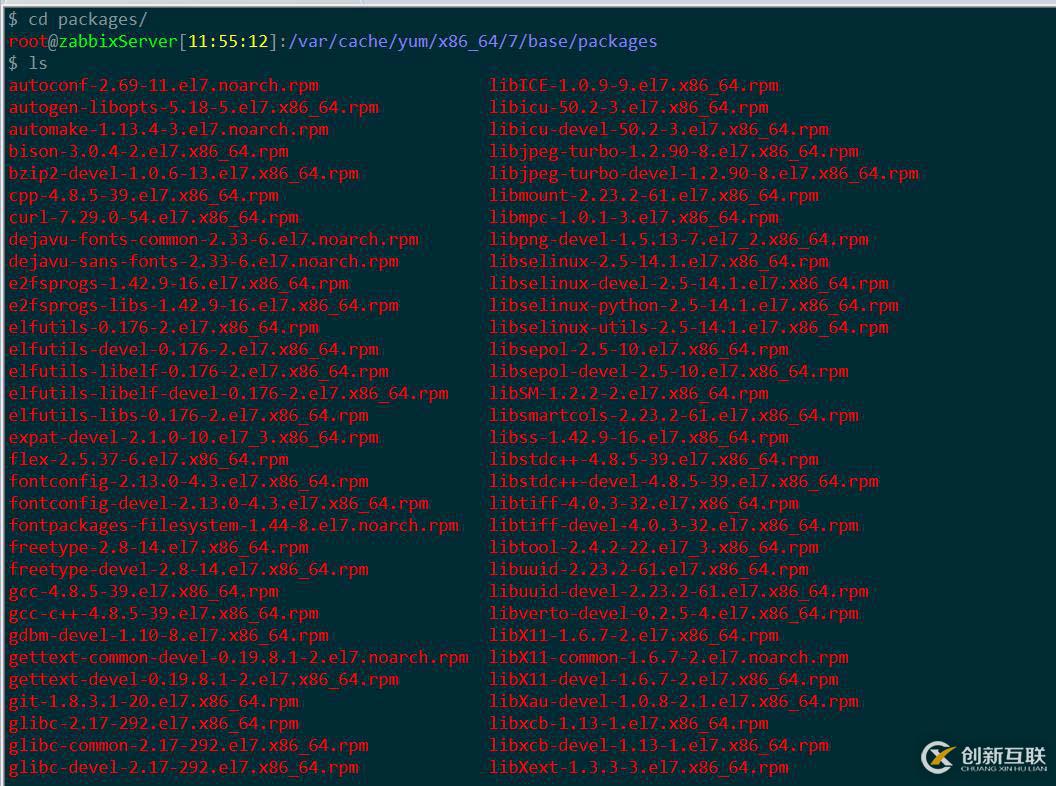The height and width of the screenshot is (786, 1056).
Task: Select libX11-common-1.6.7-2.el7.noarch.rpm
Action: tap(669, 657)
